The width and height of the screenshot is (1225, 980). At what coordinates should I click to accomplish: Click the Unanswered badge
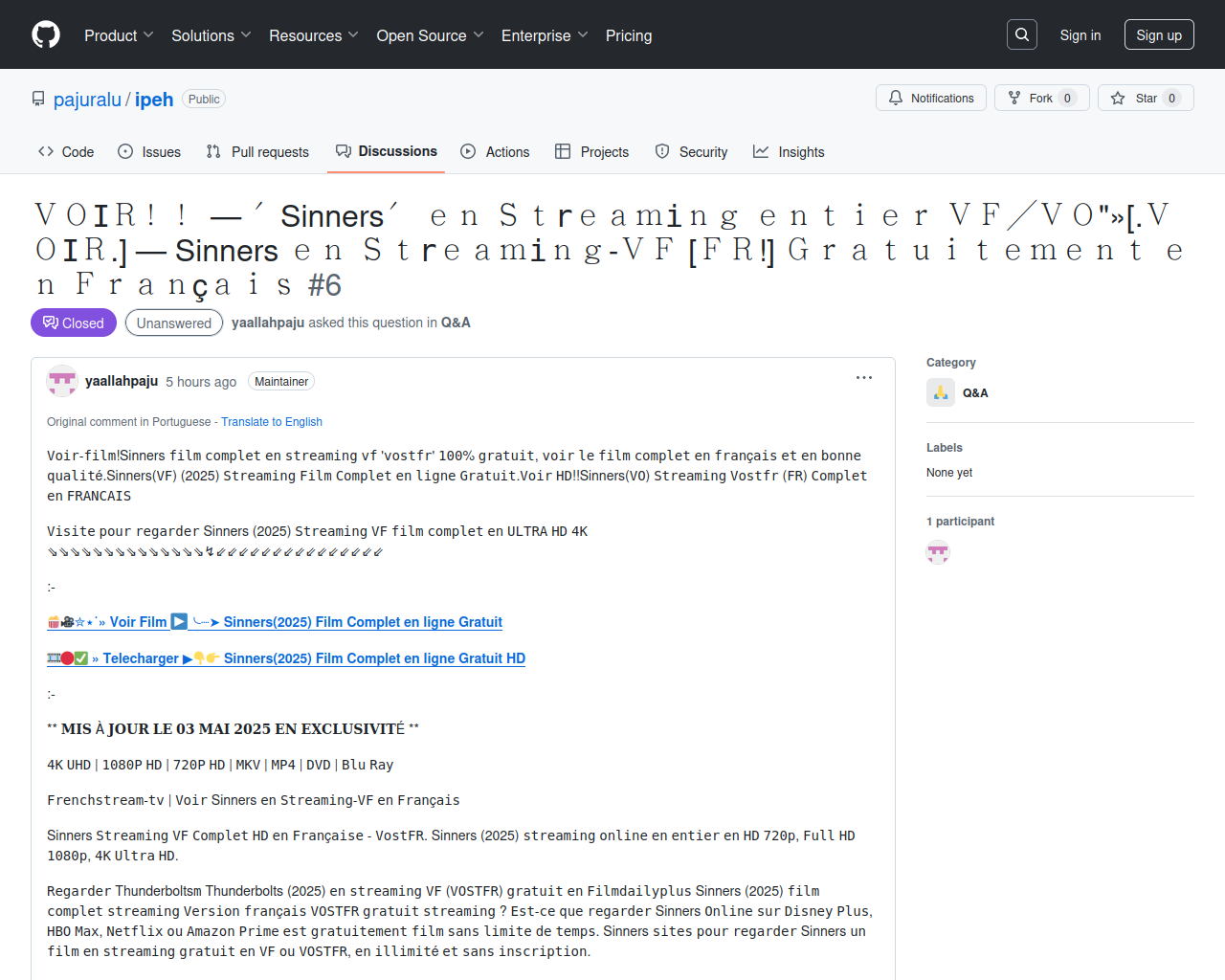(x=174, y=323)
